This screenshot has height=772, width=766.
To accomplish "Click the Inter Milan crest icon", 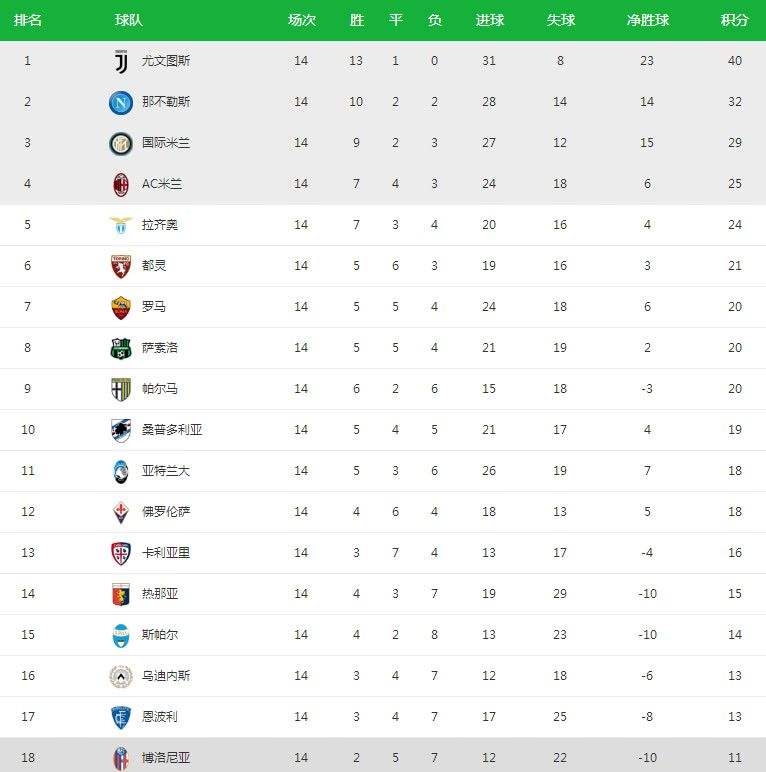I will [121, 143].
